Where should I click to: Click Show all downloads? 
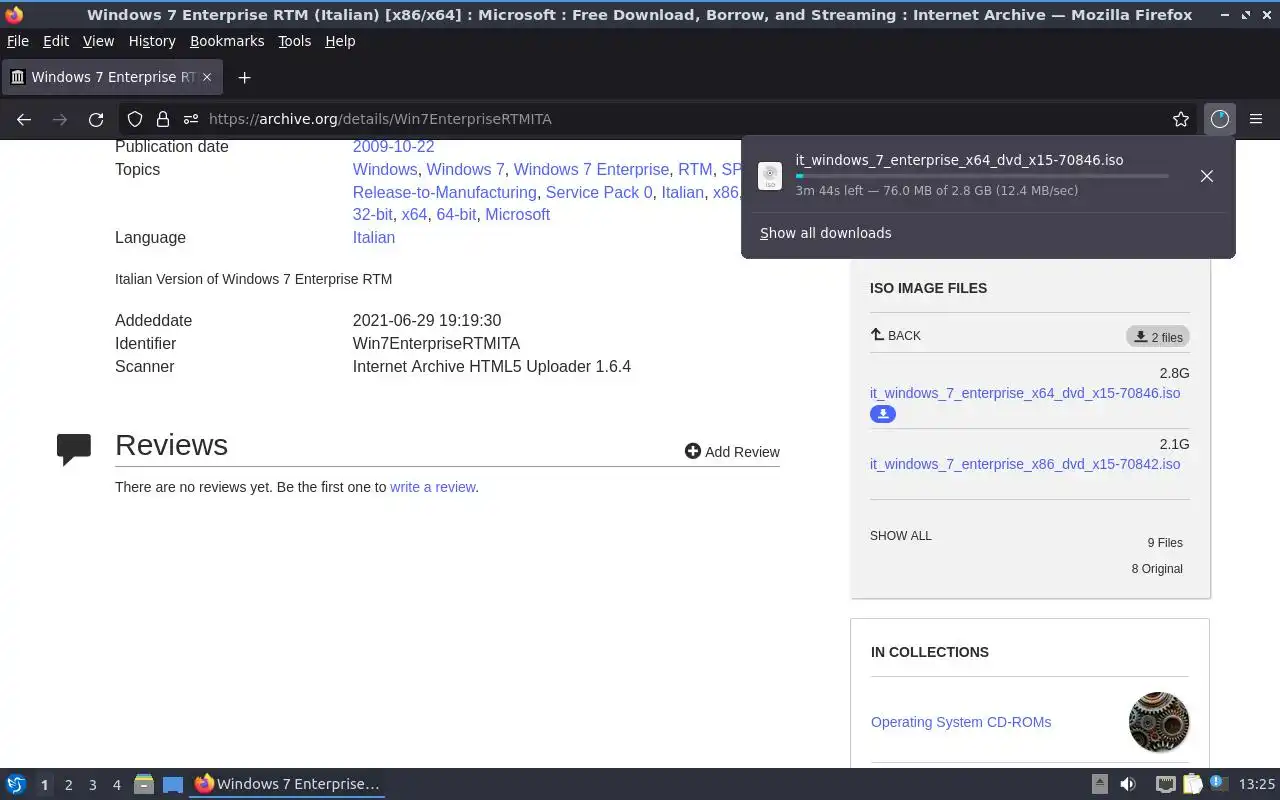click(x=825, y=233)
